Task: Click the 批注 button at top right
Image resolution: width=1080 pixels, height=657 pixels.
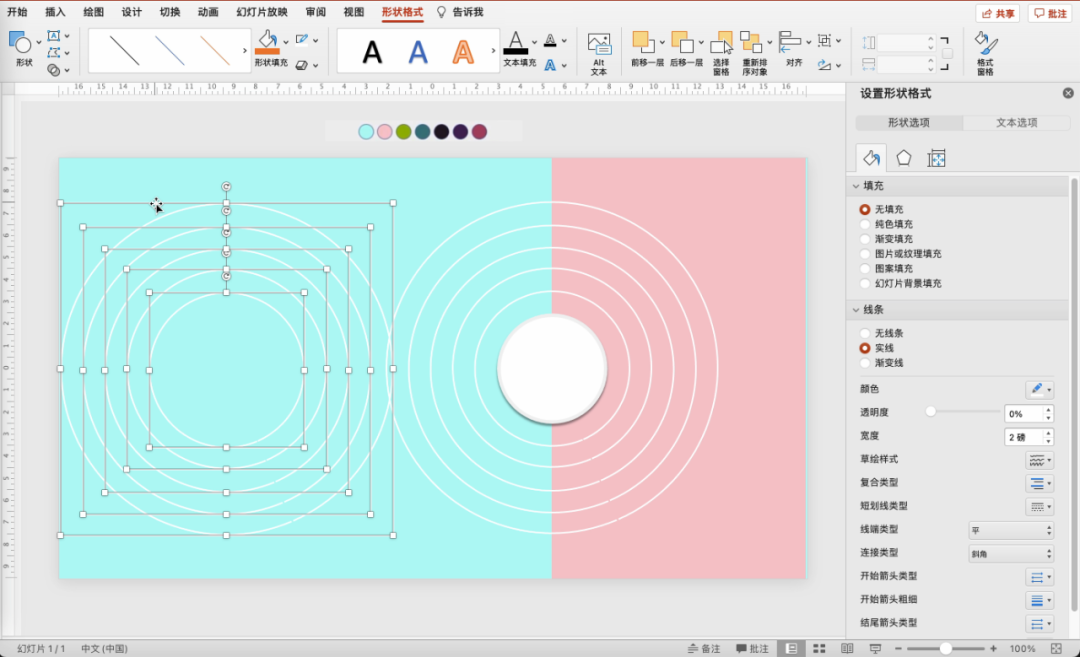Action: coord(1050,13)
